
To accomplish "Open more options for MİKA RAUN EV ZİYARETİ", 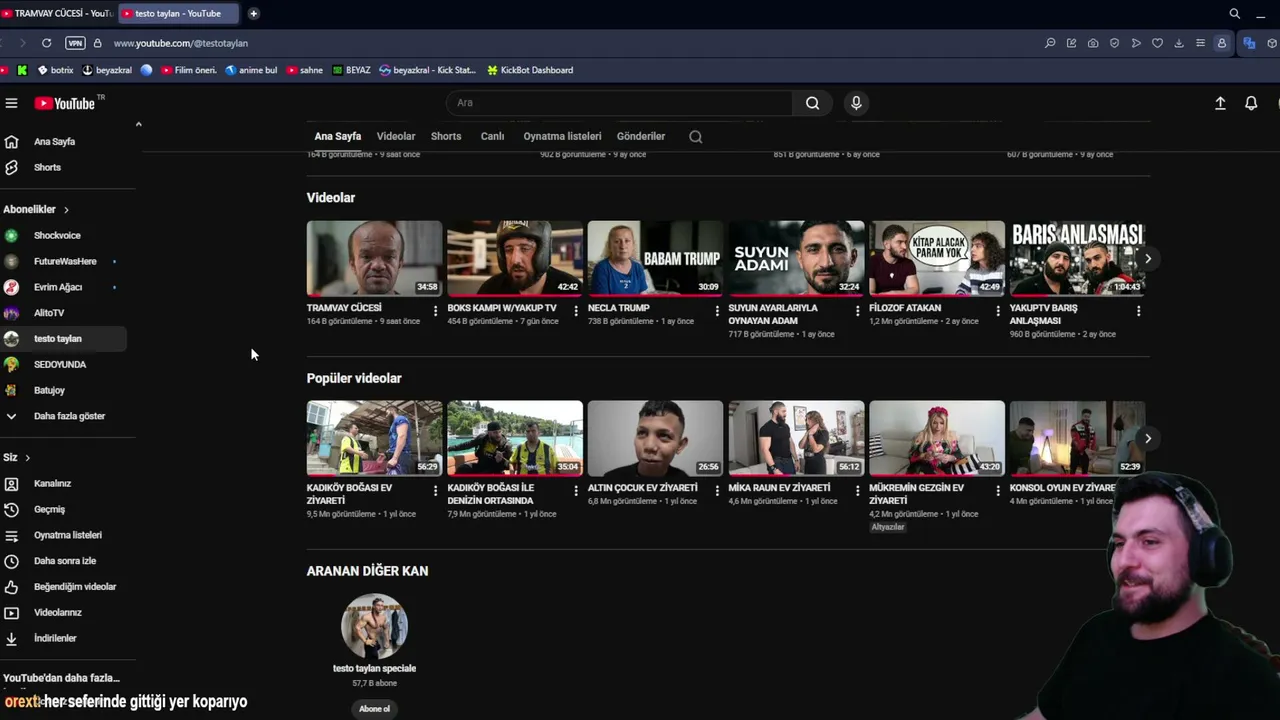I will click(857, 491).
